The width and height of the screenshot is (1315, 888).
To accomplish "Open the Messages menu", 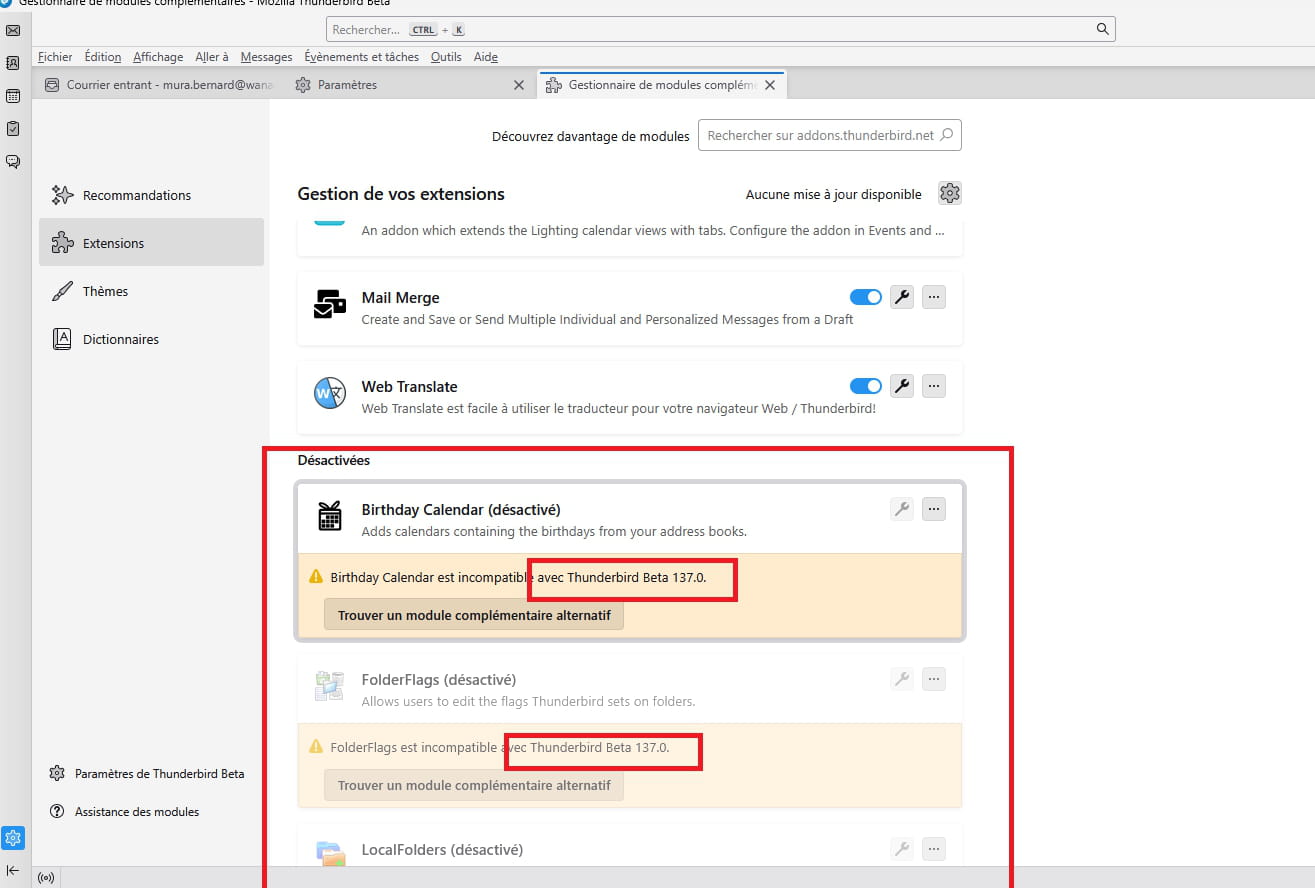I will pyautogui.click(x=267, y=57).
